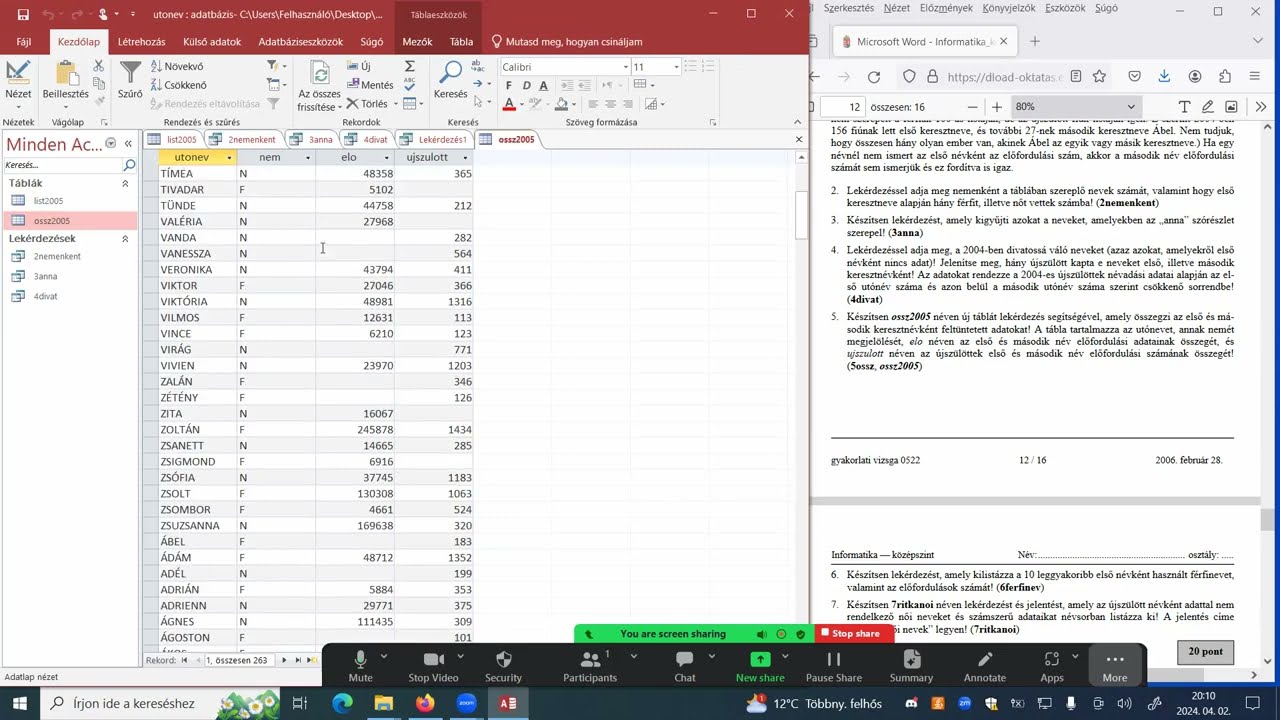1280x720 pixels.
Task: Click the ZSUZSANNA name cell
Action: (x=198, y=525)
